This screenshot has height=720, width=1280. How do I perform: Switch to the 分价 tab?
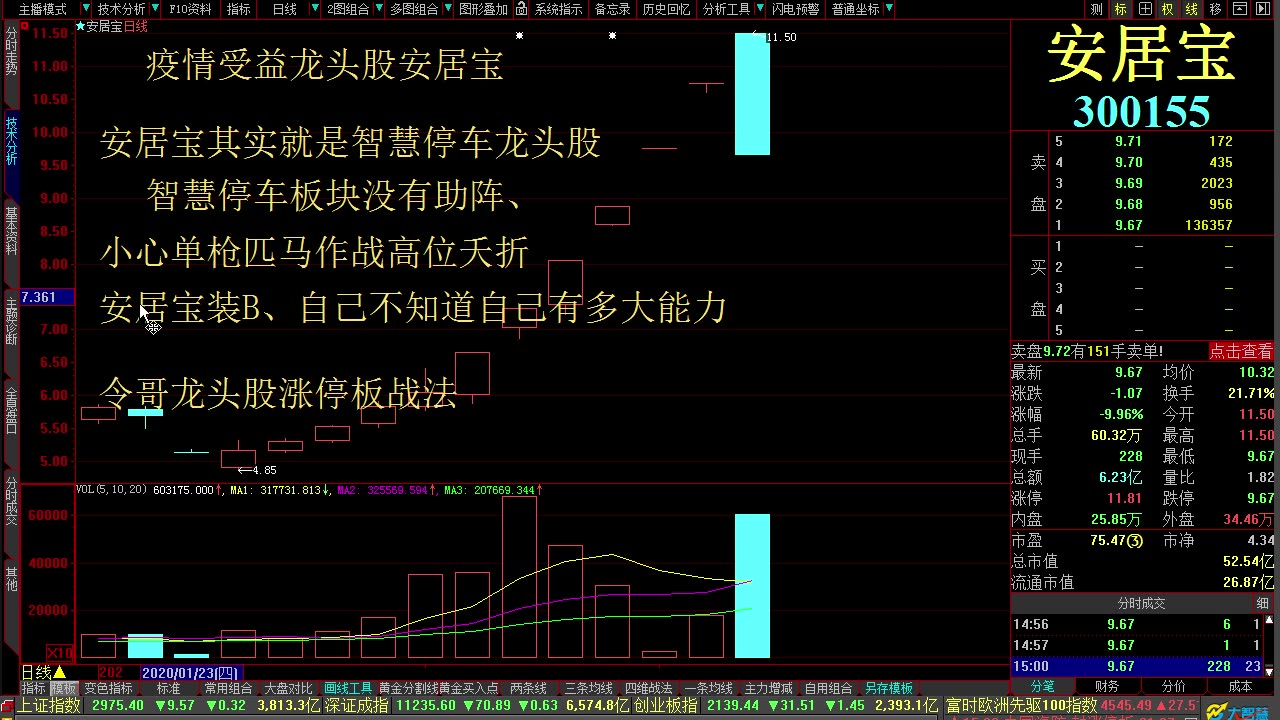point(1173,686)
